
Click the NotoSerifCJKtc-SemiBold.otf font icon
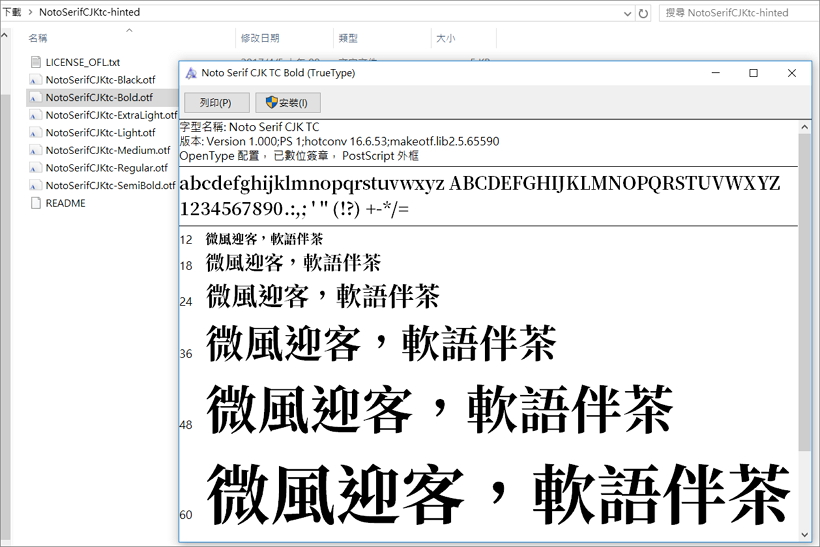[36, 186]
